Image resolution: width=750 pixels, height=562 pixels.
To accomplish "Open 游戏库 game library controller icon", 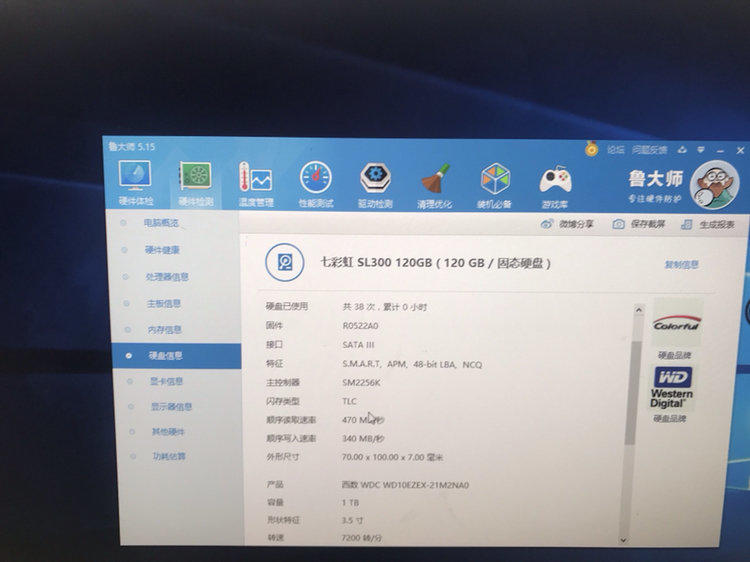I will click(555, 187).
